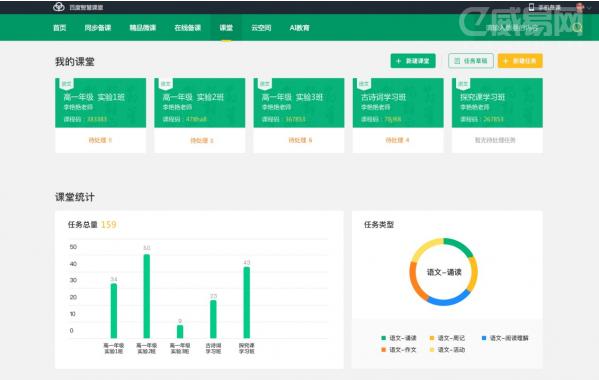Click the Baidu smart classroom logo icon
599x380 pixels.
(59, 6)
